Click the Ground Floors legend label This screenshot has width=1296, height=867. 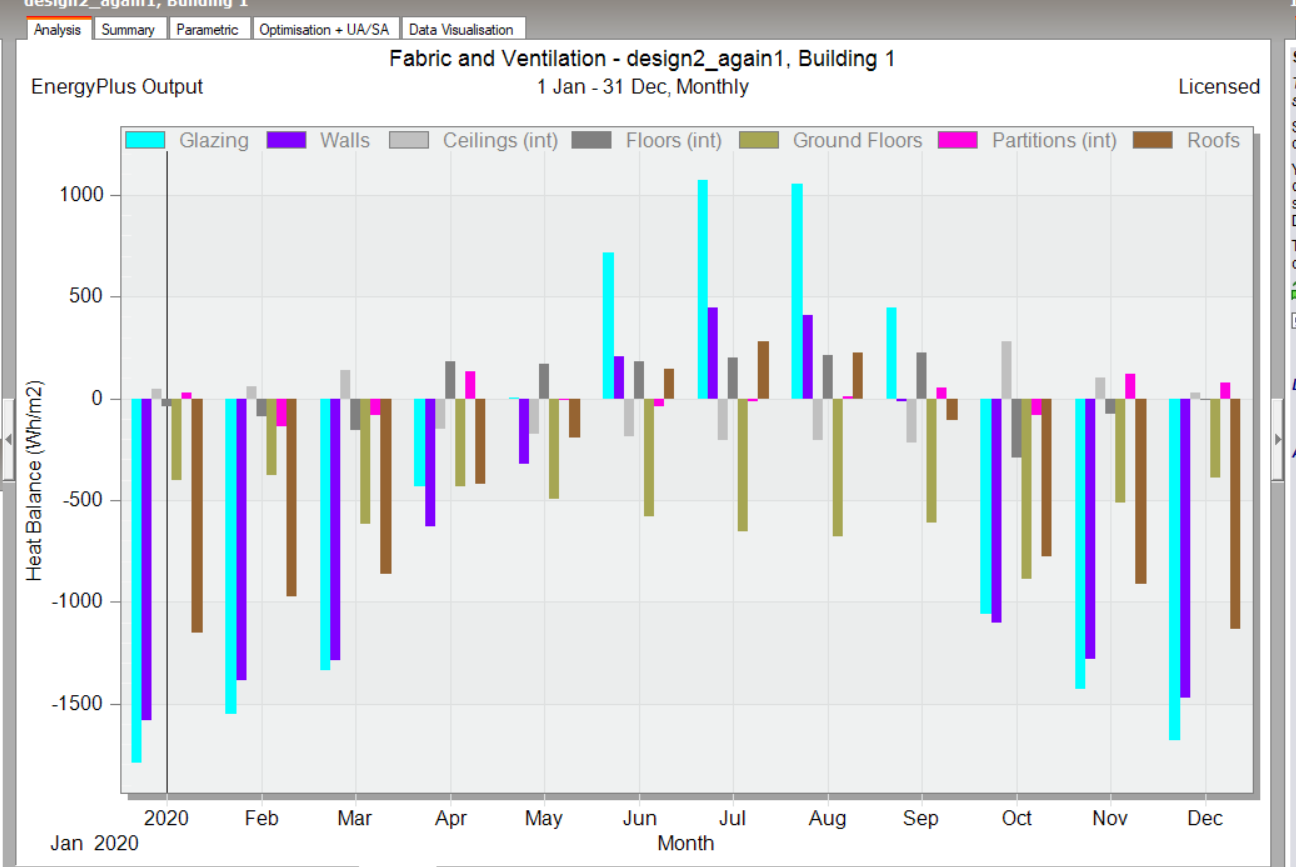[x=858, y=141]
